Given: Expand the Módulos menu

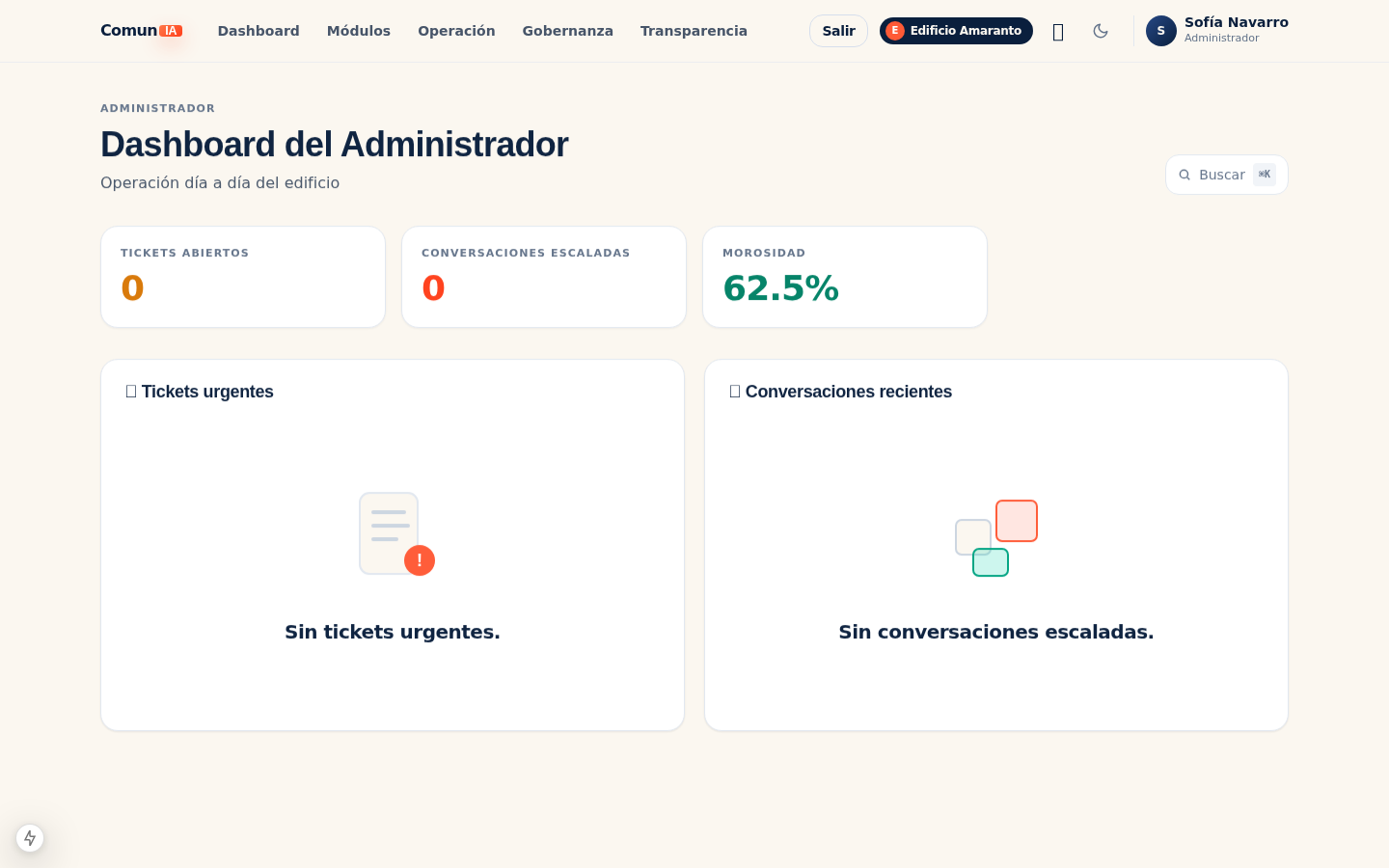Looking at the screenshot, I should [x=359, y=31].
